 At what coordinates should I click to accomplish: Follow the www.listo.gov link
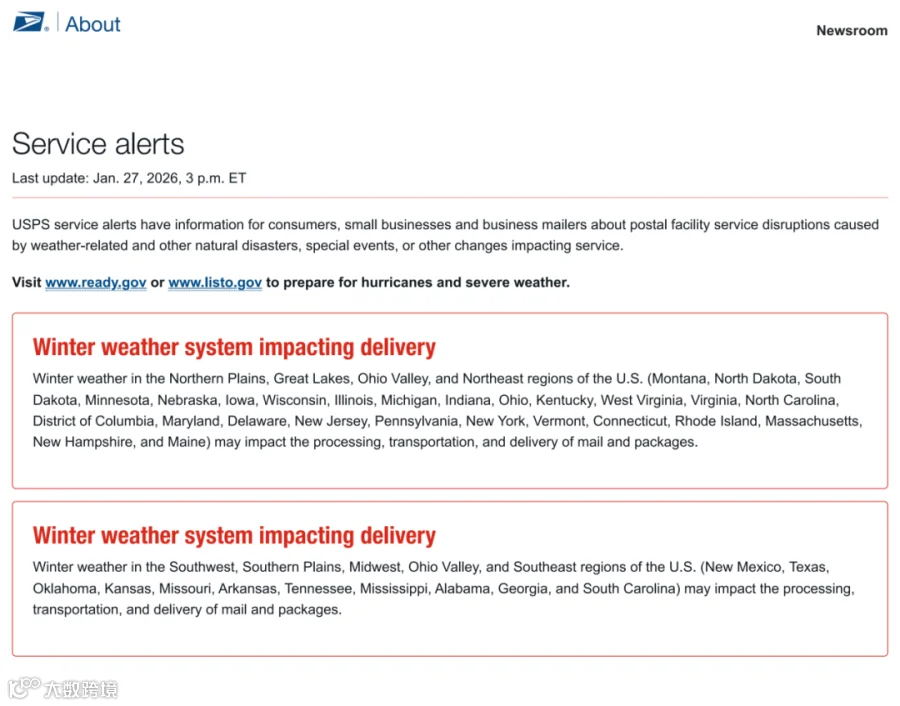tap(215, 282)
